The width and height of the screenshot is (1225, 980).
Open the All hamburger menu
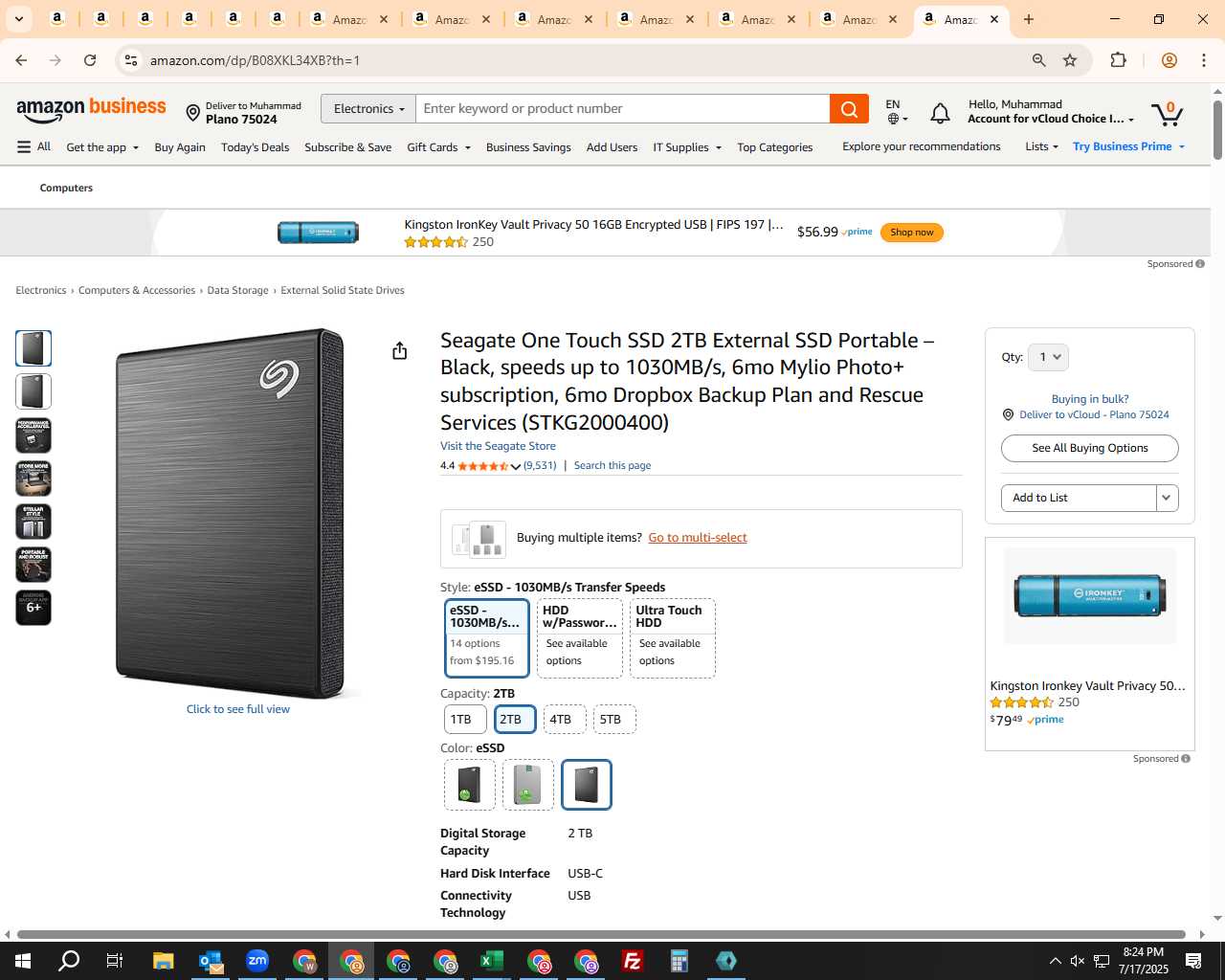33,146
